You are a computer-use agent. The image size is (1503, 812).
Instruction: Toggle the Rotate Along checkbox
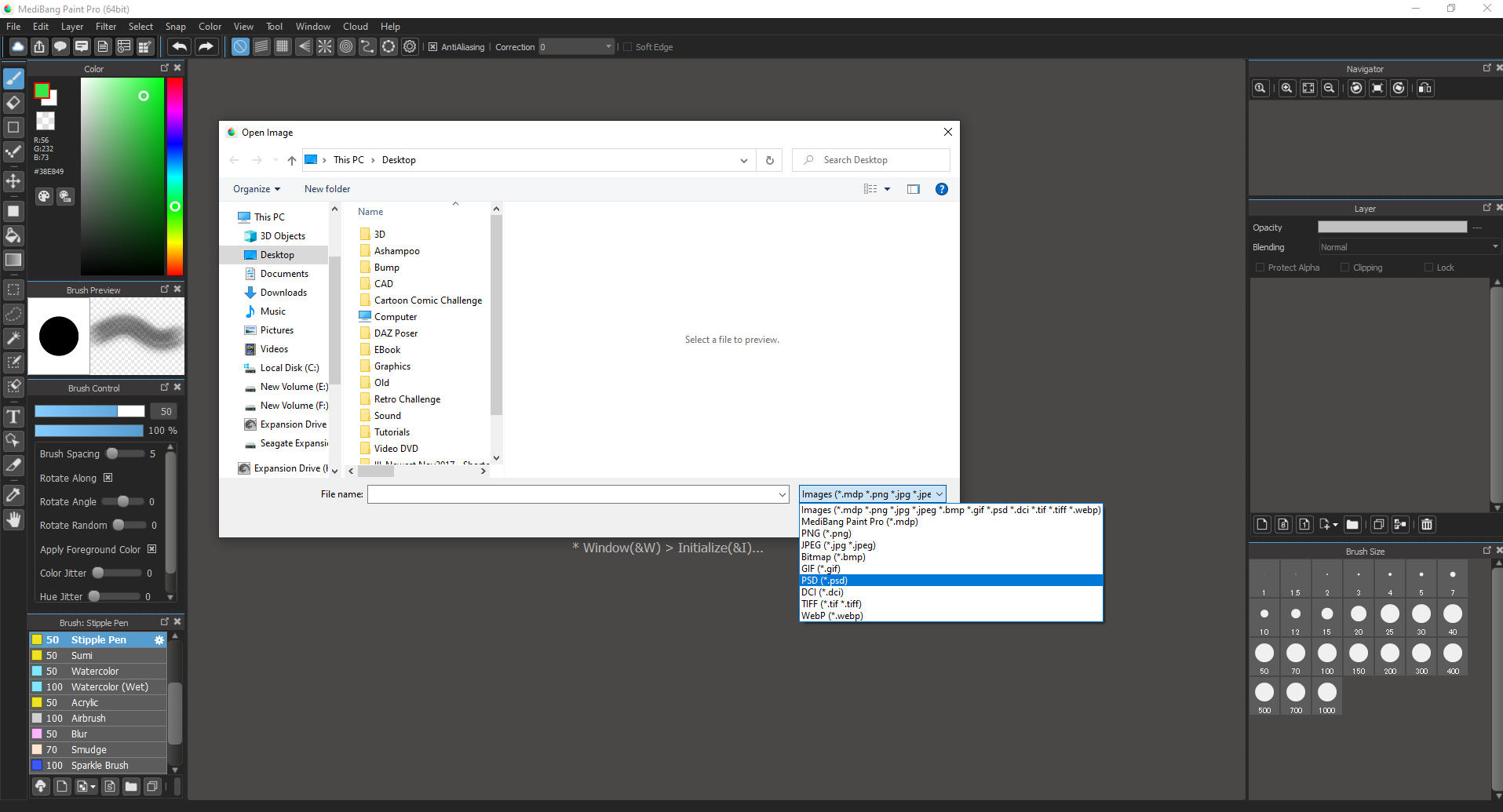click(x=108, y=478)
